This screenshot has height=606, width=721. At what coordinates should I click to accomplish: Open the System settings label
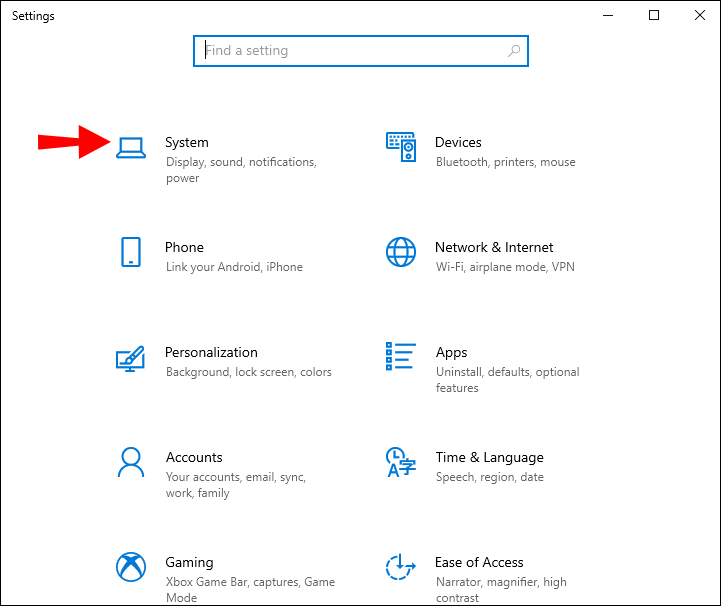click(x=187, y=143)
